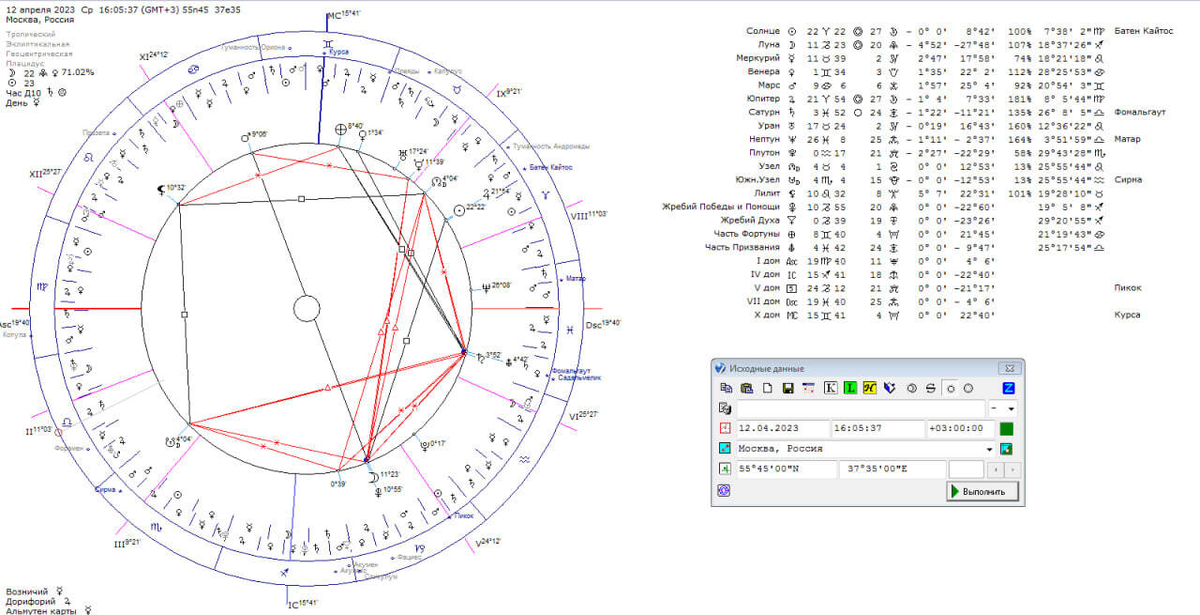
Task: Click the location atlas icon beside the city field
Action: 725,448
